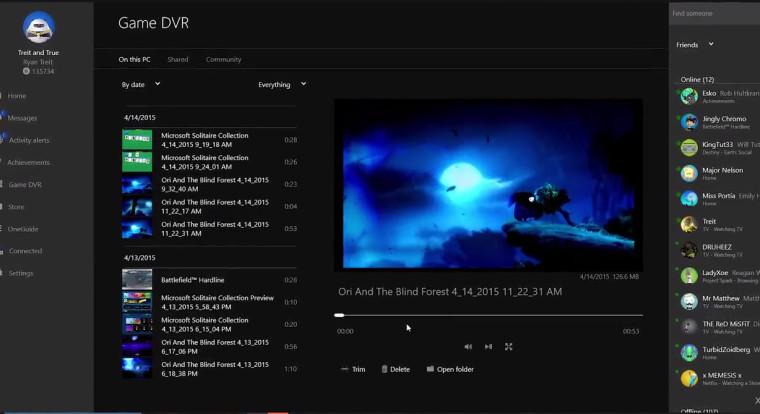Open Miss Portia's profile avatar

point(689,199)
